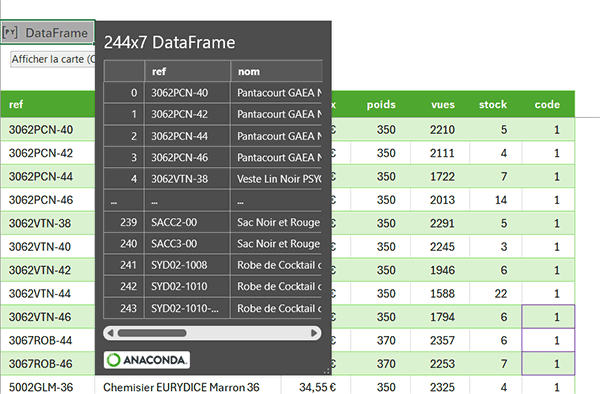Click the 'ref' header in the DataFrame card
Viewport: 600px width, 394px height.
[188, 71]
